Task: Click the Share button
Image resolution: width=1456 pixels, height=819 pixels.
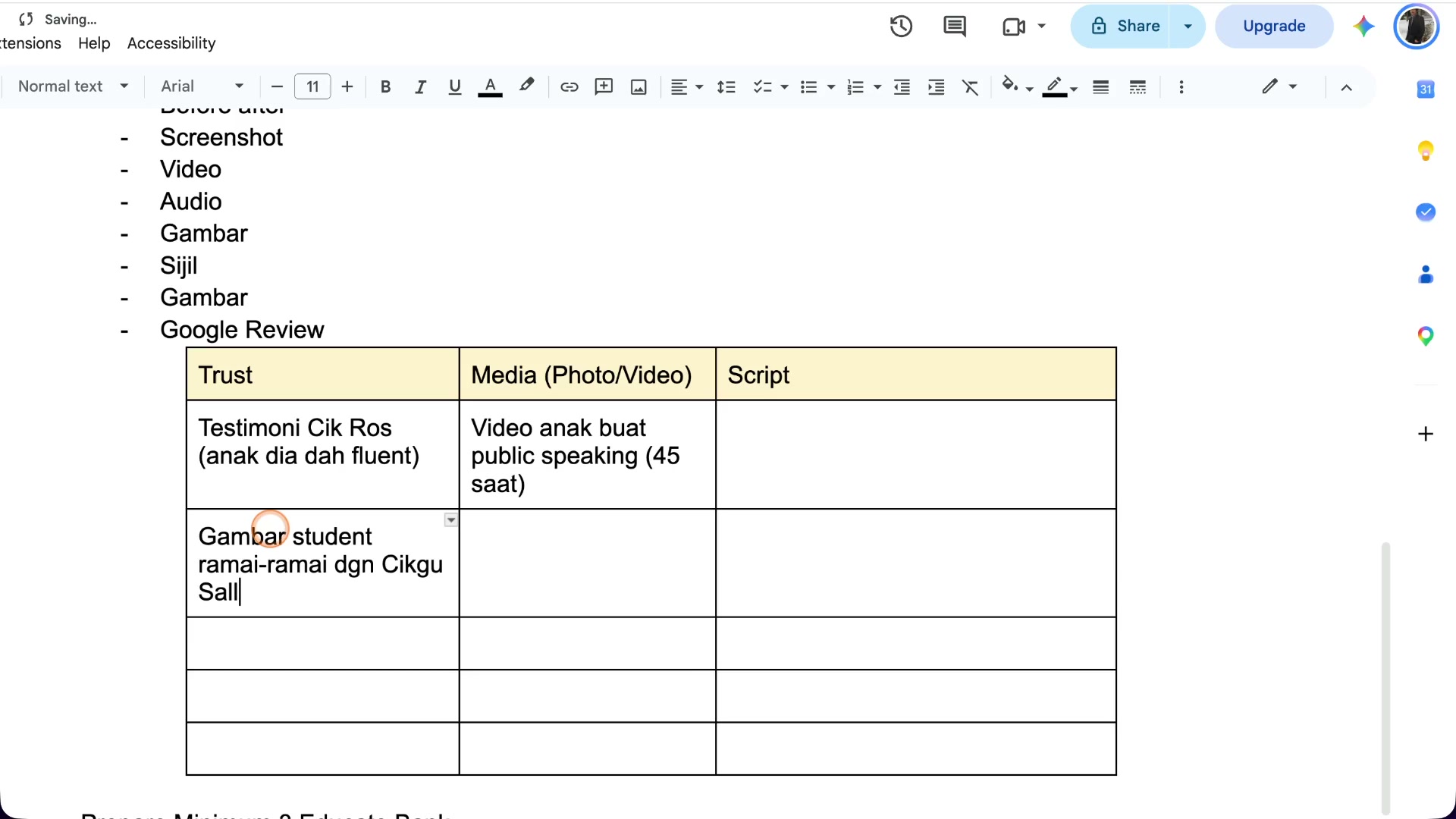Action: 1125,27
